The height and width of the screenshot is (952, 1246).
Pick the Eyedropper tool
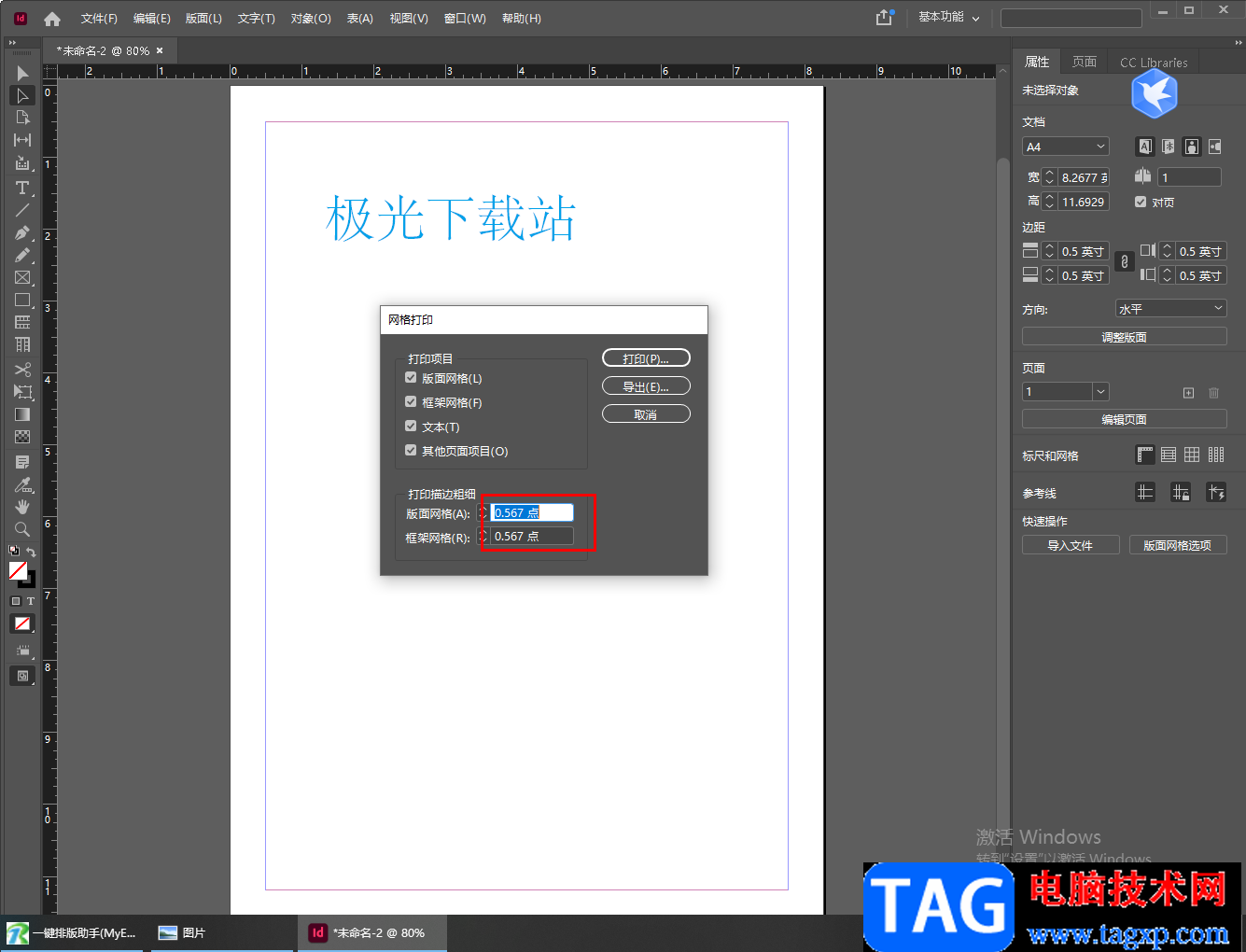[22, 484]
